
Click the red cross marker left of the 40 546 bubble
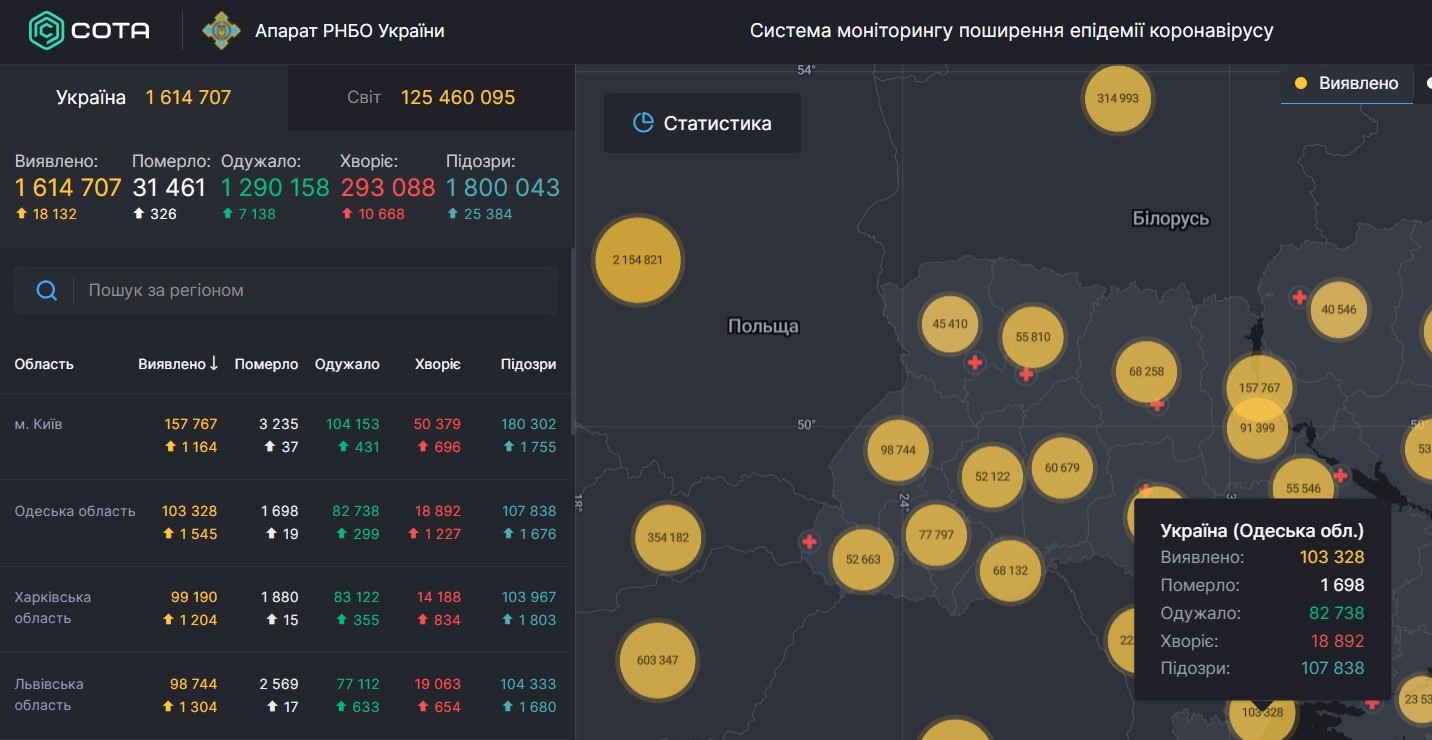[1299, 297]
